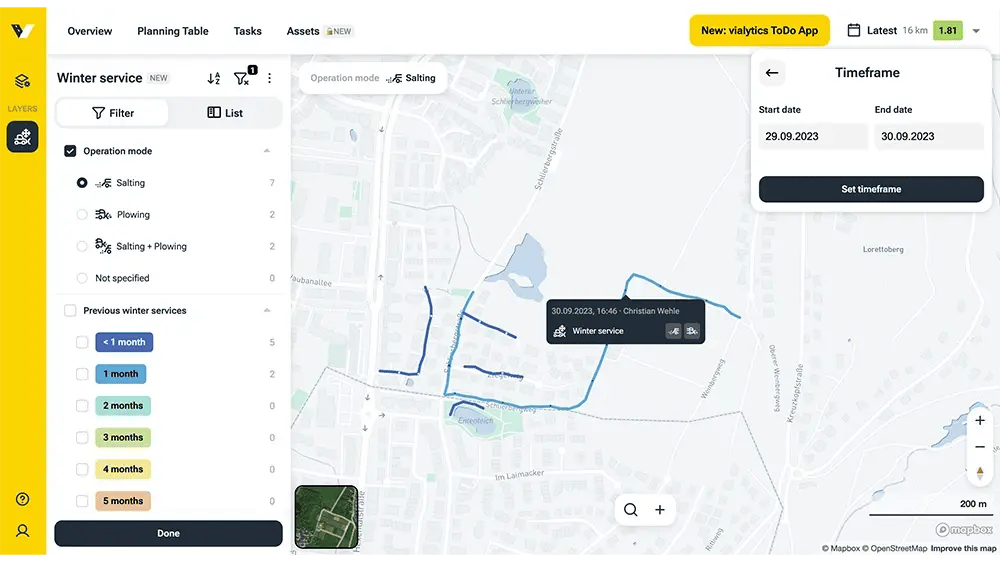Click the 2 months teal color tag

pyautogui.click(x=123, y=406)
